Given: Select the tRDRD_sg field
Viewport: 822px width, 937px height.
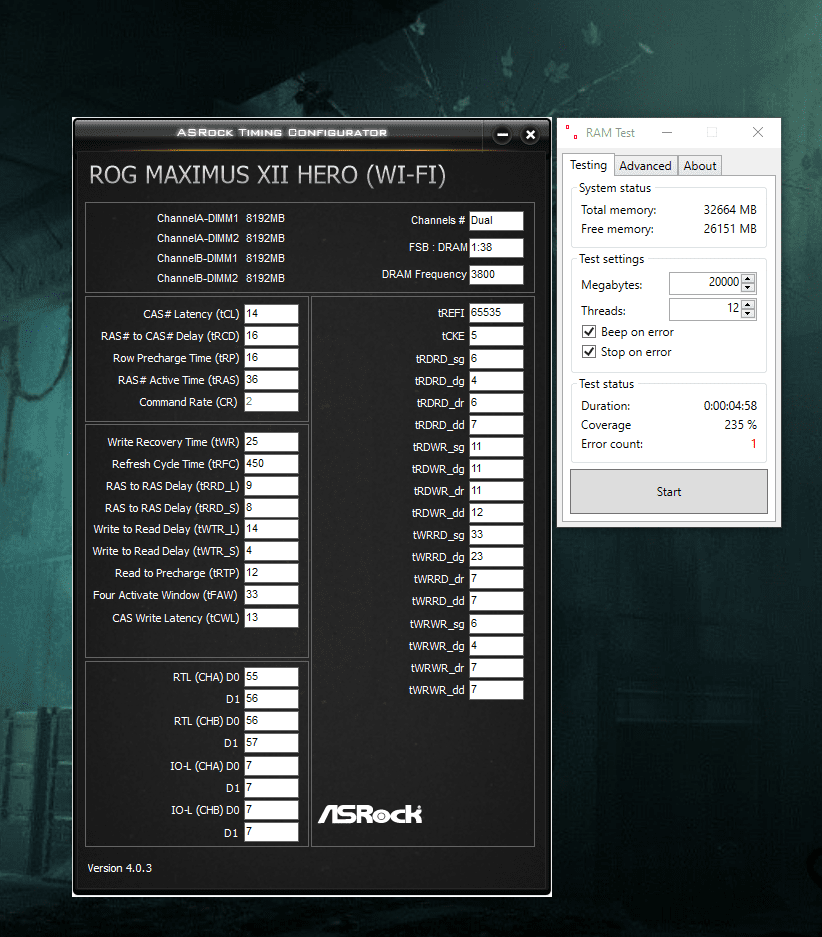Looking at the screenshot, I should pyautogui.click(x=496, y=359).
